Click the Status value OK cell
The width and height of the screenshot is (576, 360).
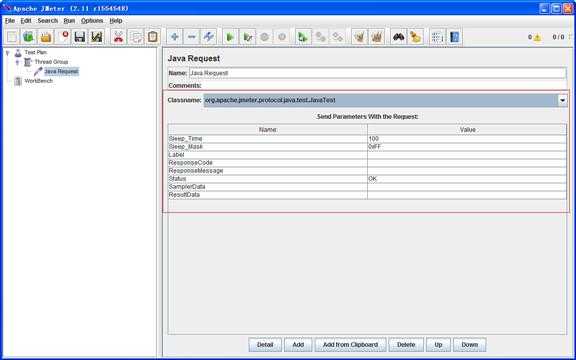pyautogui.click(x=467, y=179)
